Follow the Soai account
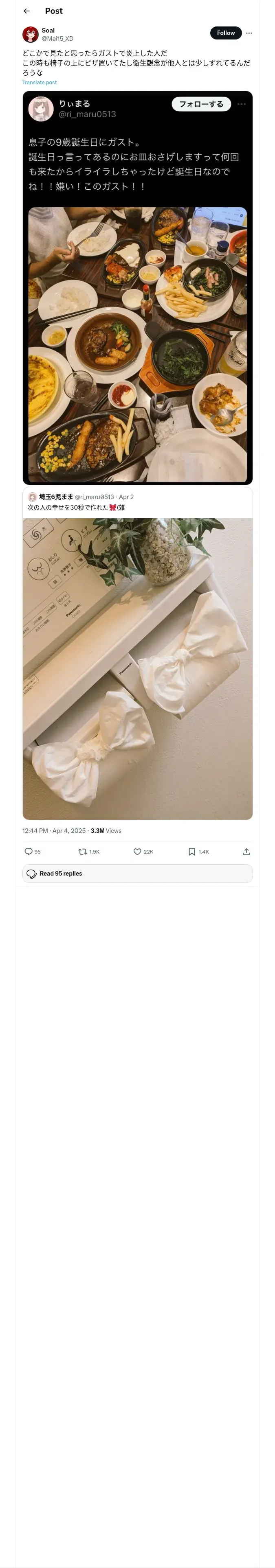 [x=226, y=33]
